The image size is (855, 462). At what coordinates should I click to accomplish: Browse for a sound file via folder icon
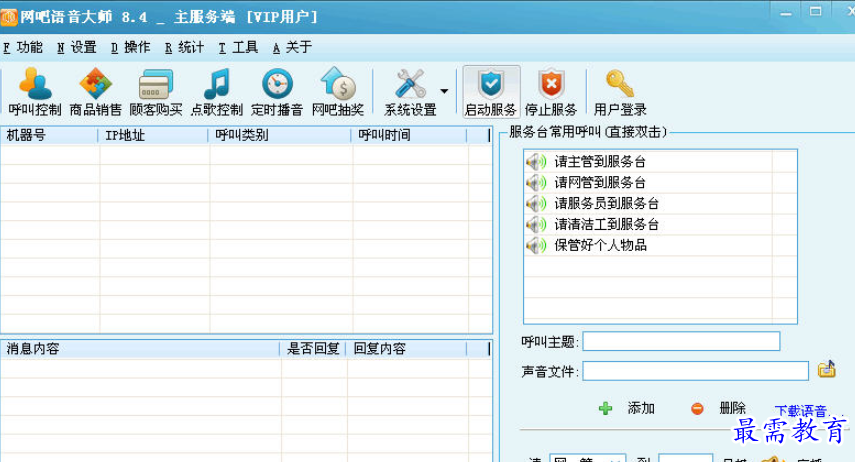[827, 369]
